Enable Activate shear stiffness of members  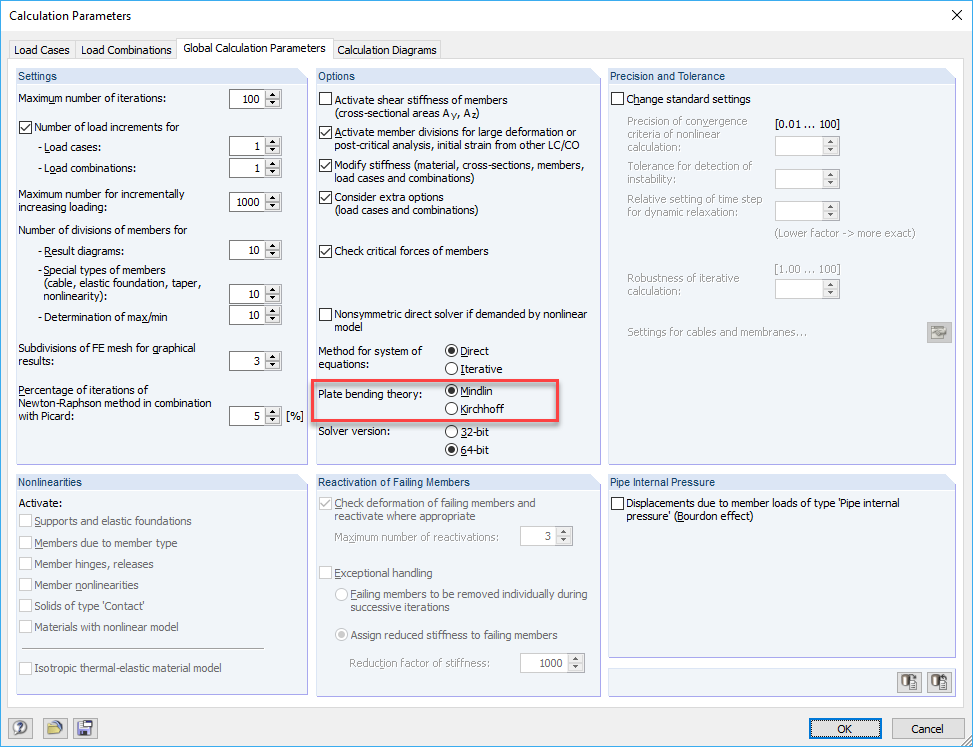(x=325, y=99)
